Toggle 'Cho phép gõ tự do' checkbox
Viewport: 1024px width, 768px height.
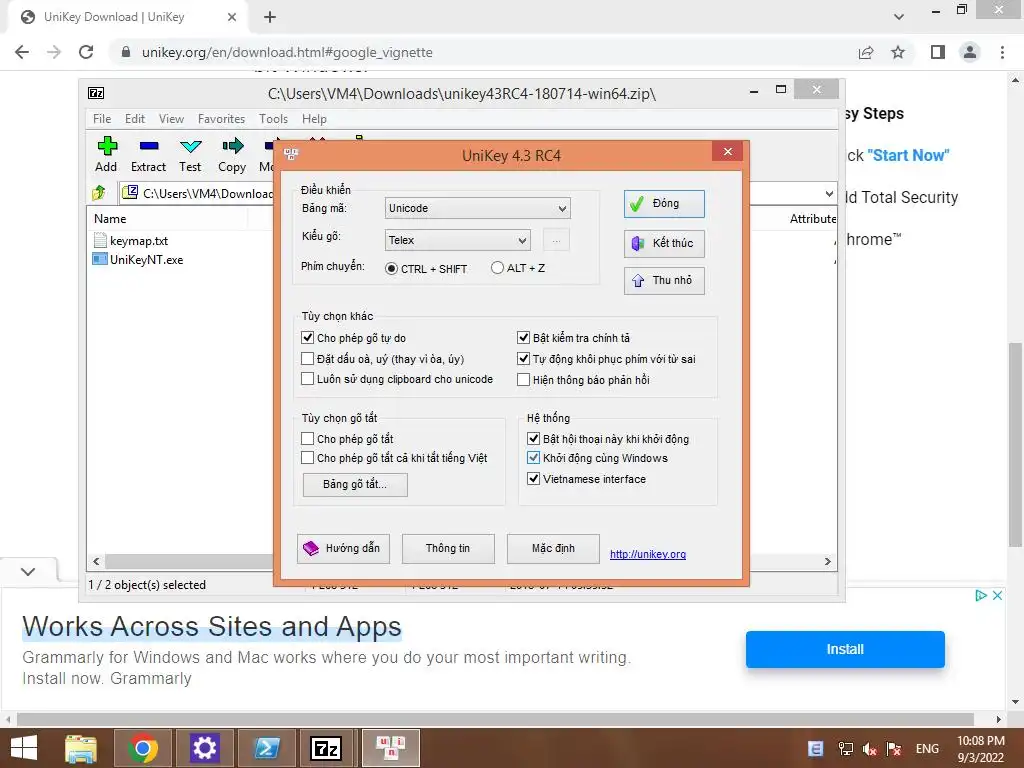pyautogui.click(x=308, y=338)
